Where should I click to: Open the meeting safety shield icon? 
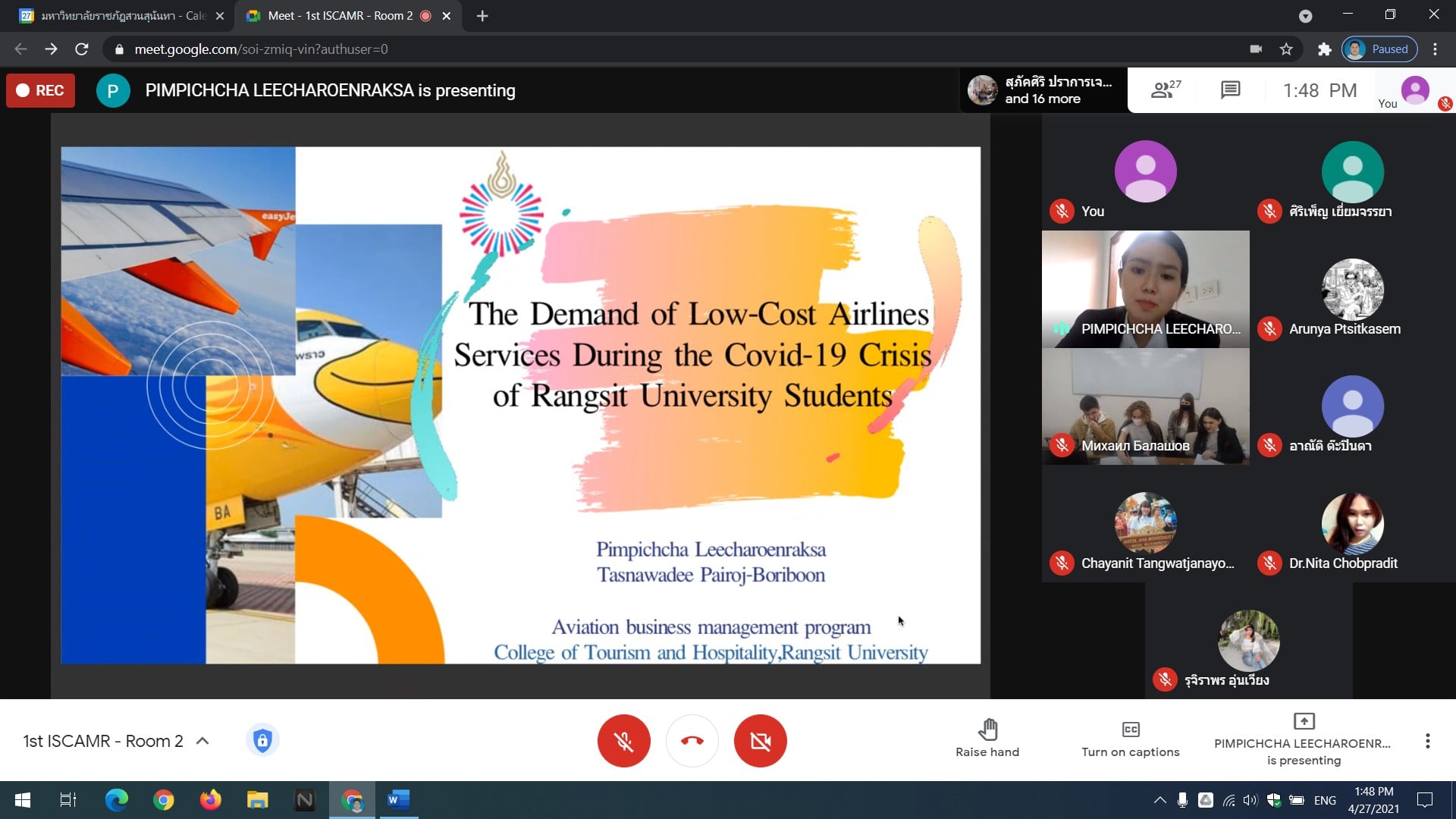(x=262, y=740)
